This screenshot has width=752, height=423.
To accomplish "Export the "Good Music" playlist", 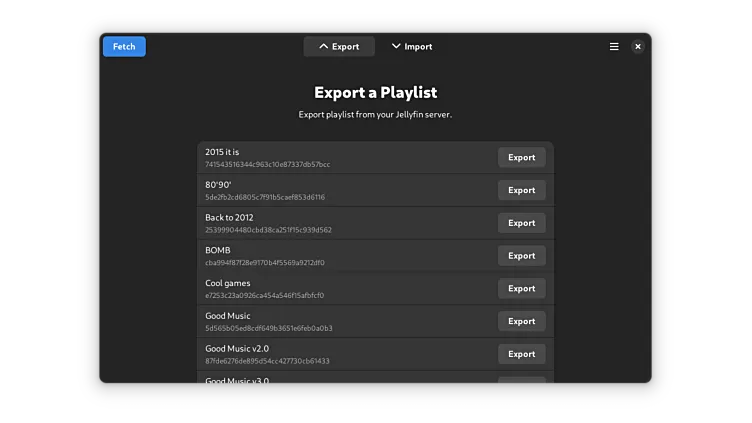I will 521,321.
